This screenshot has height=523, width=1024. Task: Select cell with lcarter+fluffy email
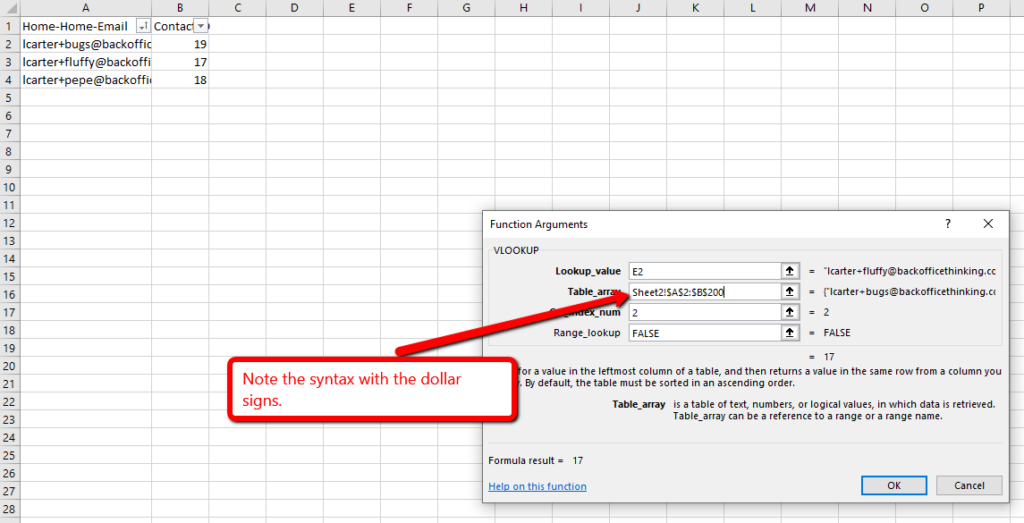coord(86,62)
